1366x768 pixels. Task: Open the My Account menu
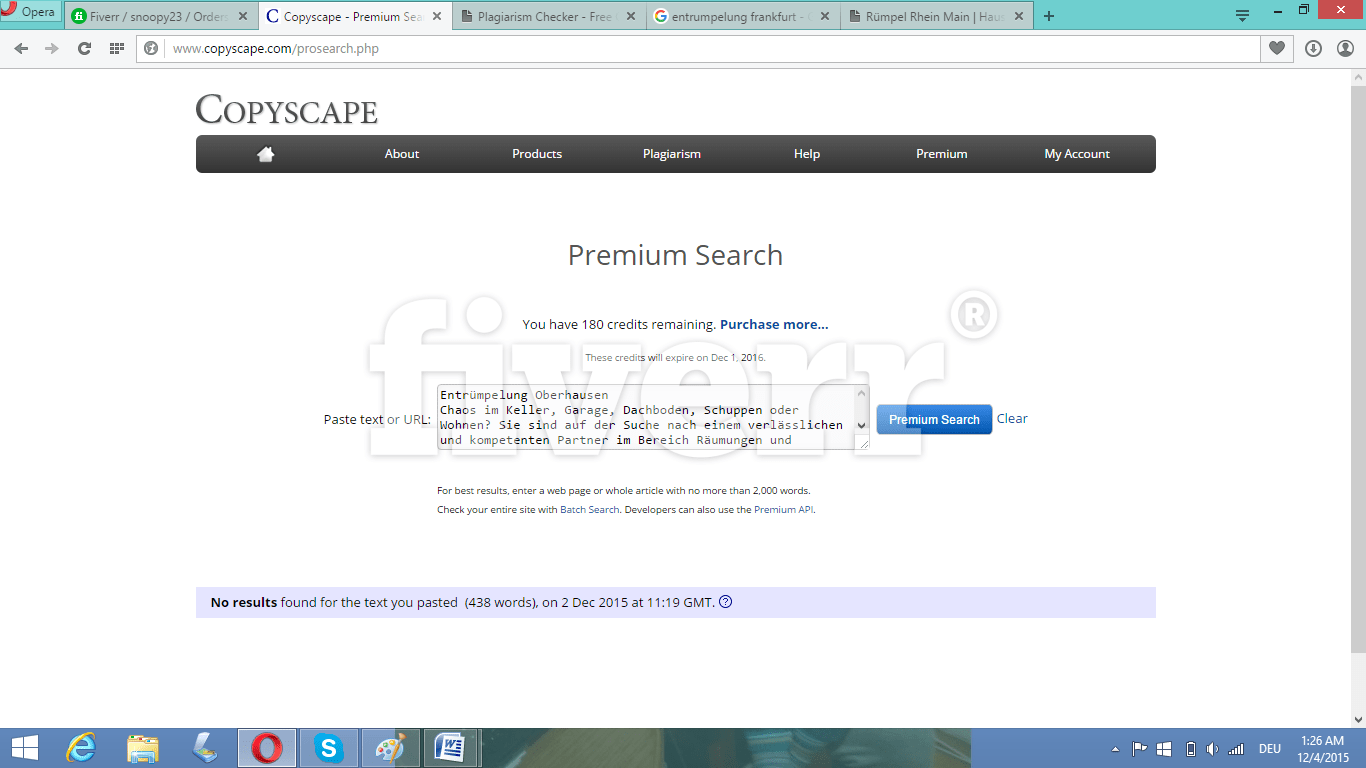[1077, 154]
